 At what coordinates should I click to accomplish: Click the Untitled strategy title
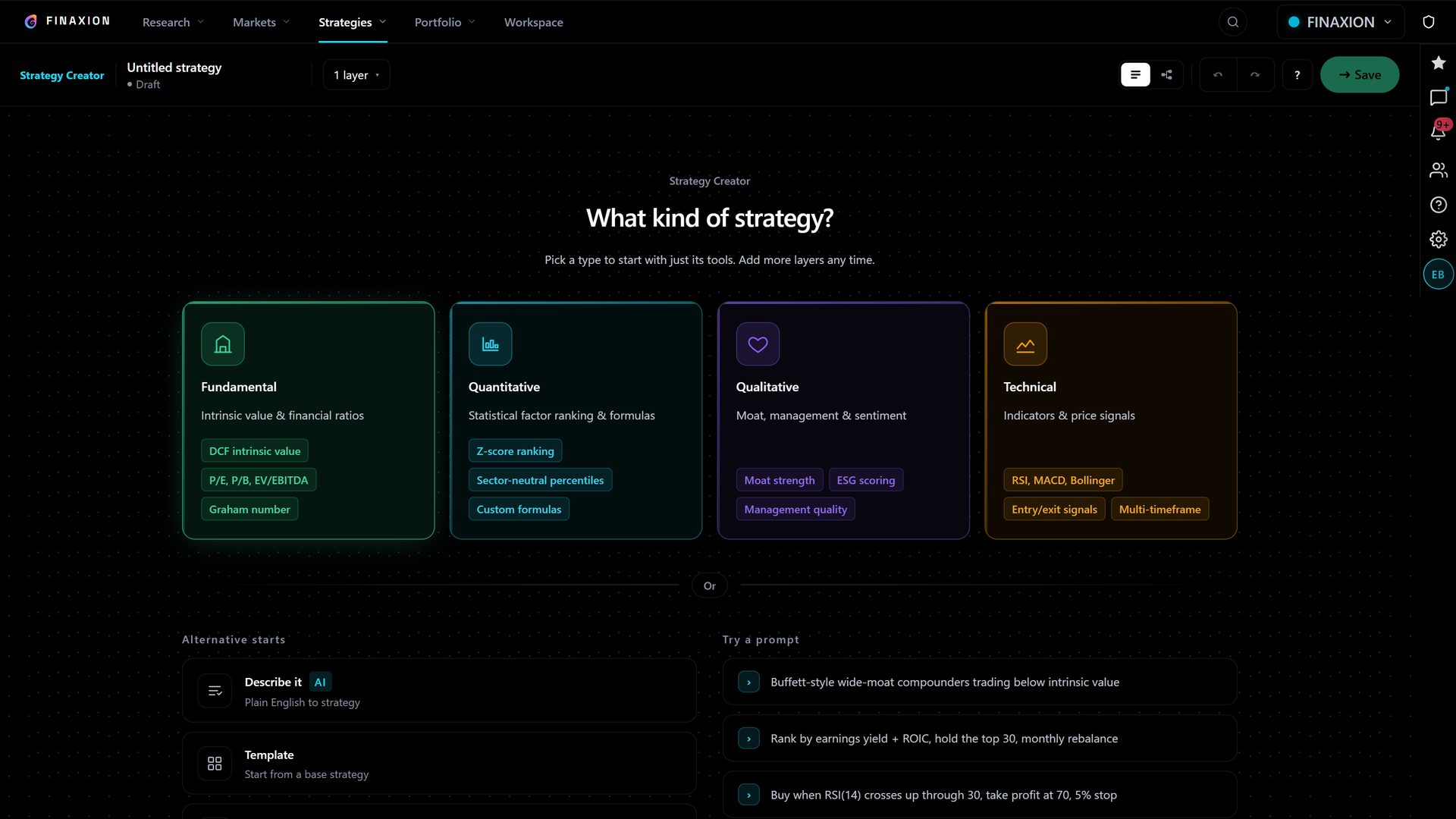[x=174, y=67]
